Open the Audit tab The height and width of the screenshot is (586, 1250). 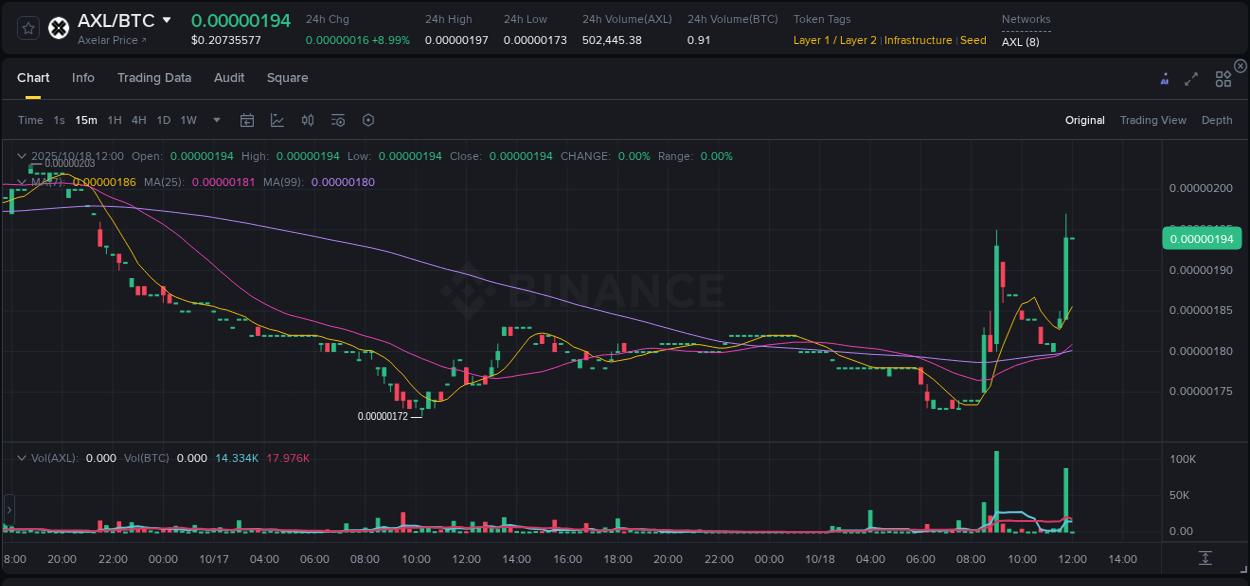coord(229,78)
